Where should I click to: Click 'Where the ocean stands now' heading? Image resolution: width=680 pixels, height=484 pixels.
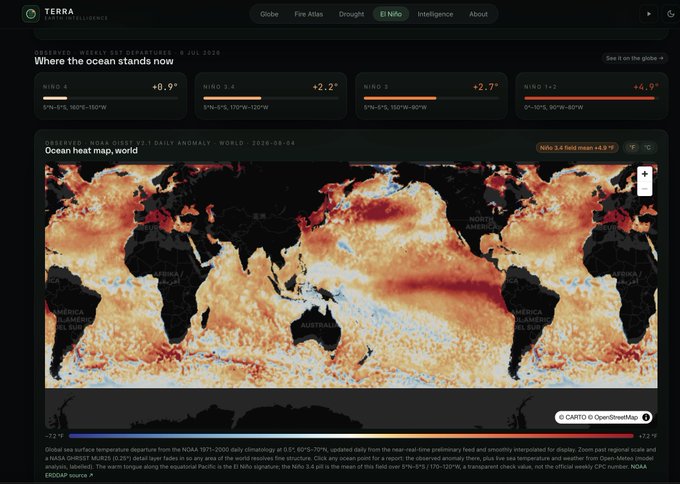pos(104,61)
